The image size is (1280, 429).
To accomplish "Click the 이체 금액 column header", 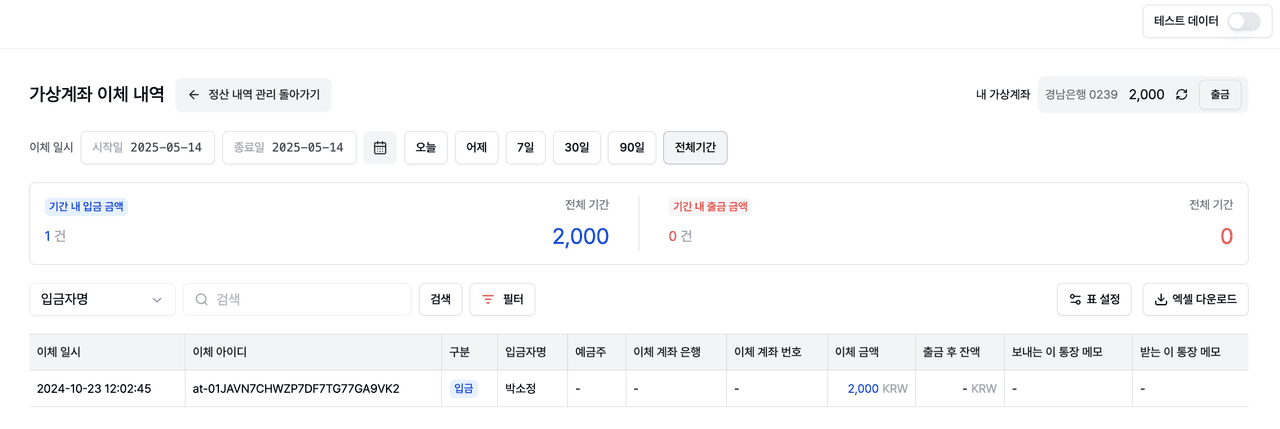I will pyautogui.click(x=857, y=352).
